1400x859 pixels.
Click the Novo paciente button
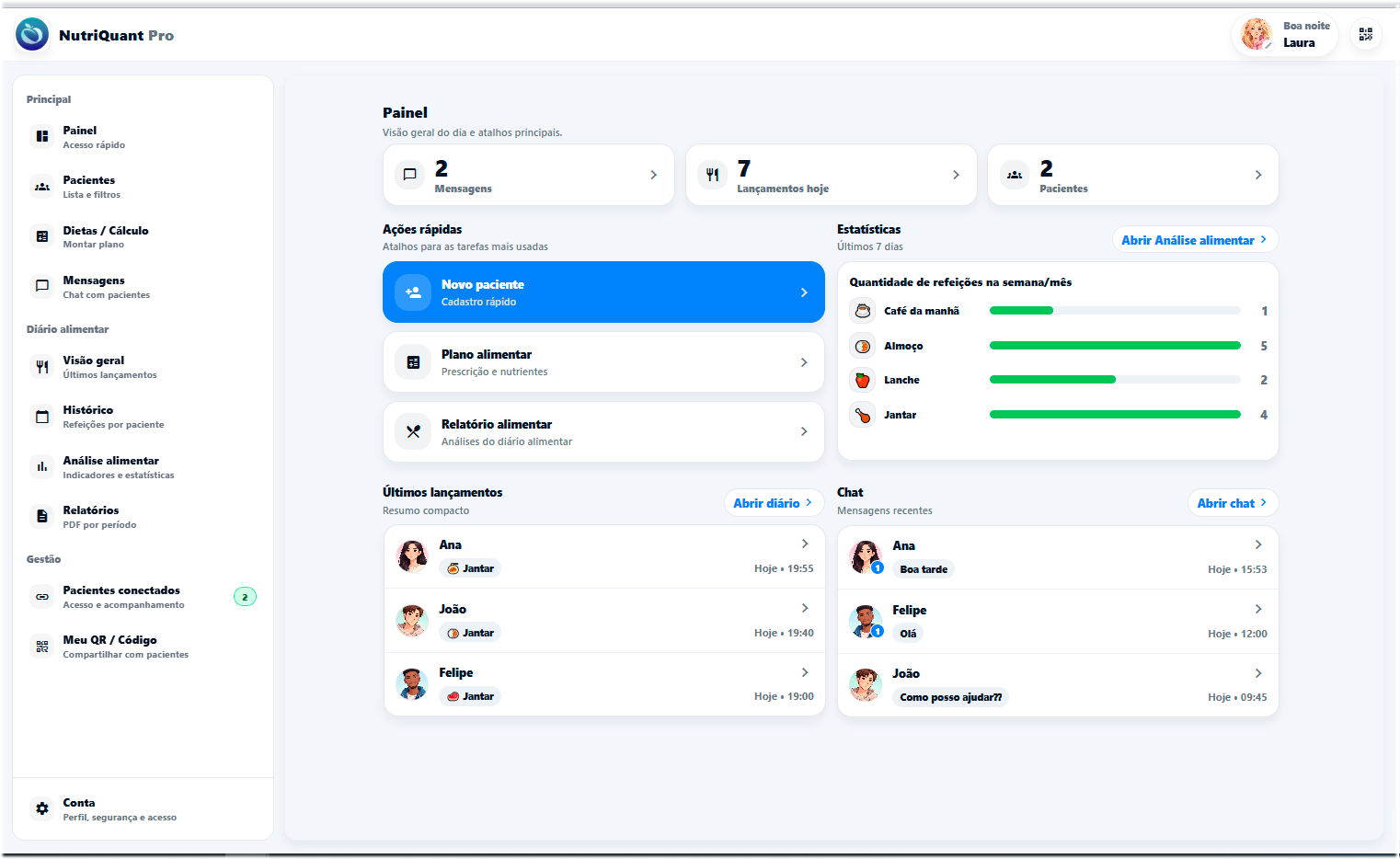(603, 292)
